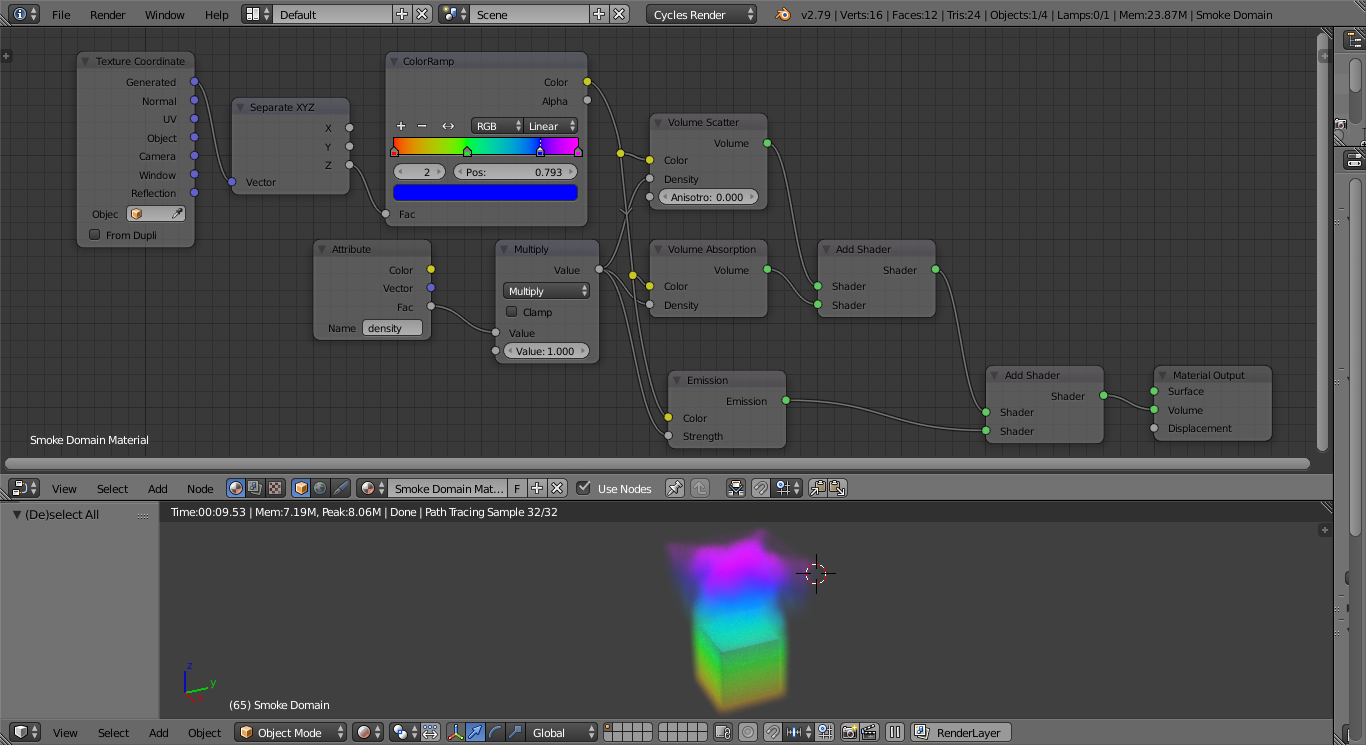Collapse the Emission node triangle
This screenshot has height=745, width=1366.
[677, 381]
